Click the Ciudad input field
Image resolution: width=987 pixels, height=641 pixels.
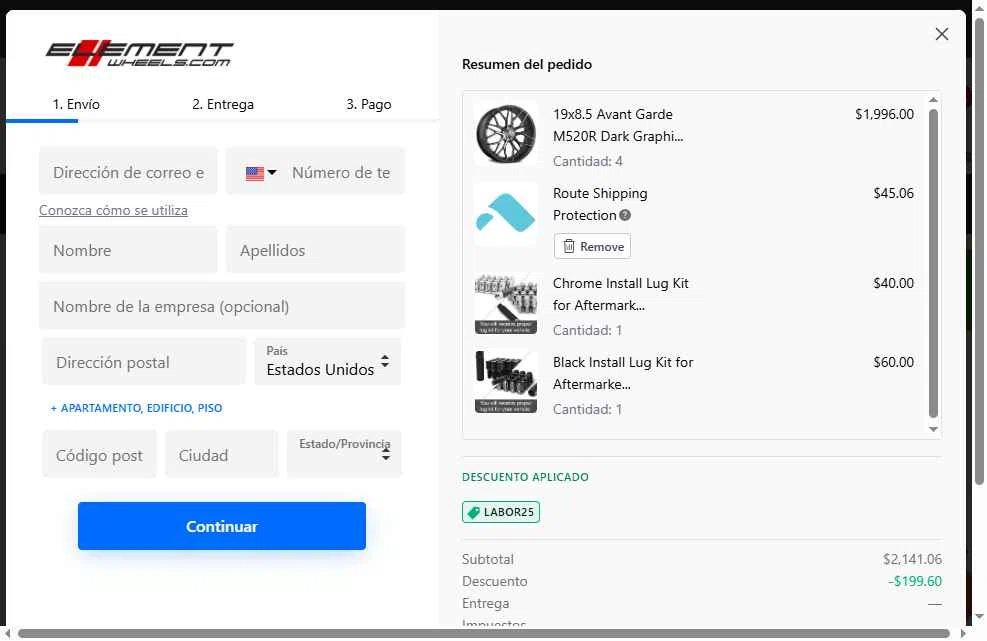click(222, 455)
